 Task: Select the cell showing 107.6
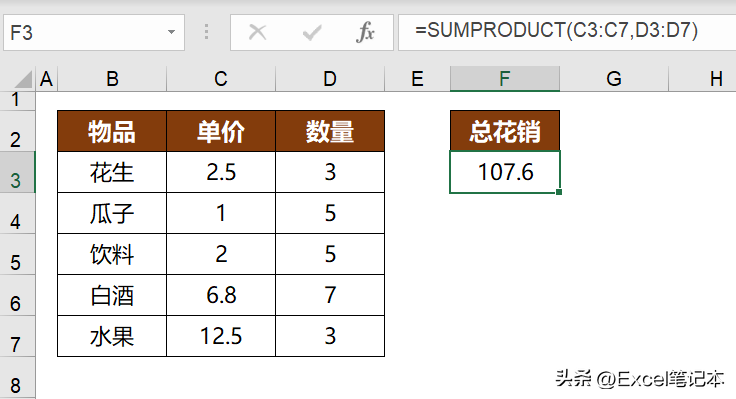click(505, 172)
